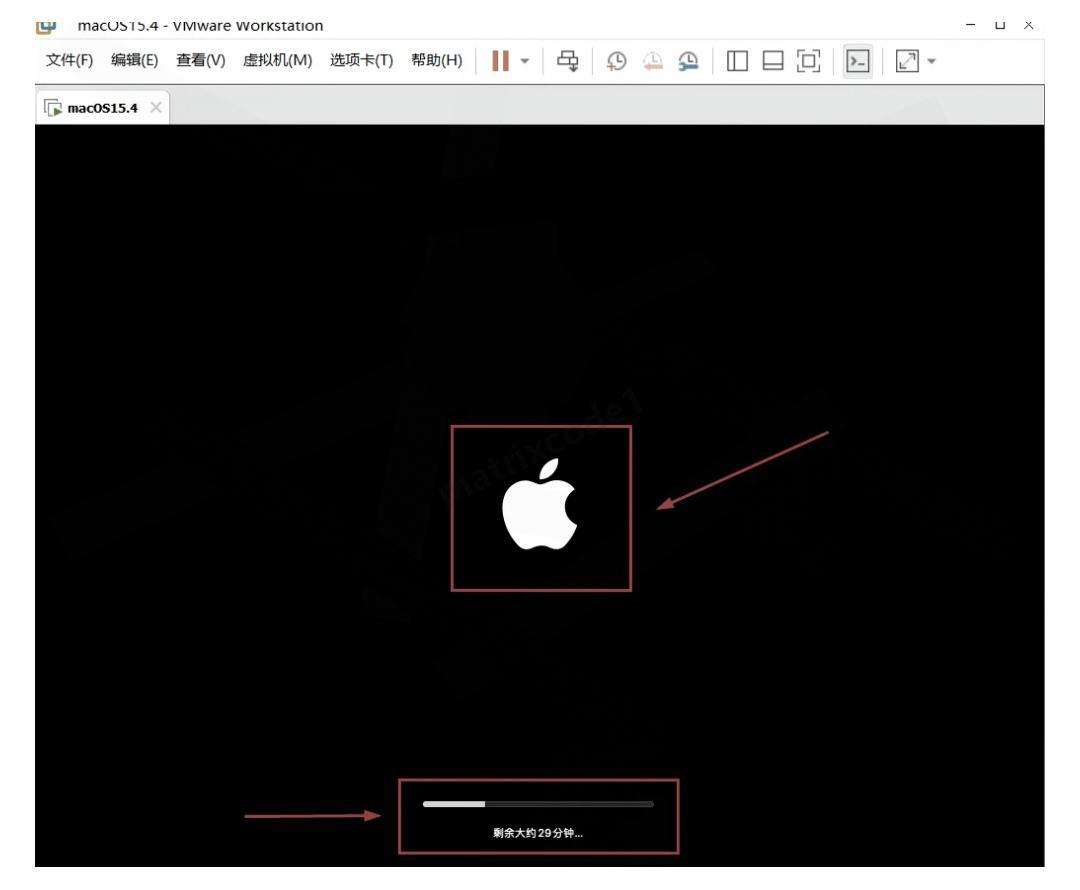Expand the stretch display dropdown arrow
The height and width of the screenshot is (890, 1080).
pyautogui.click(x=931, y=61)
